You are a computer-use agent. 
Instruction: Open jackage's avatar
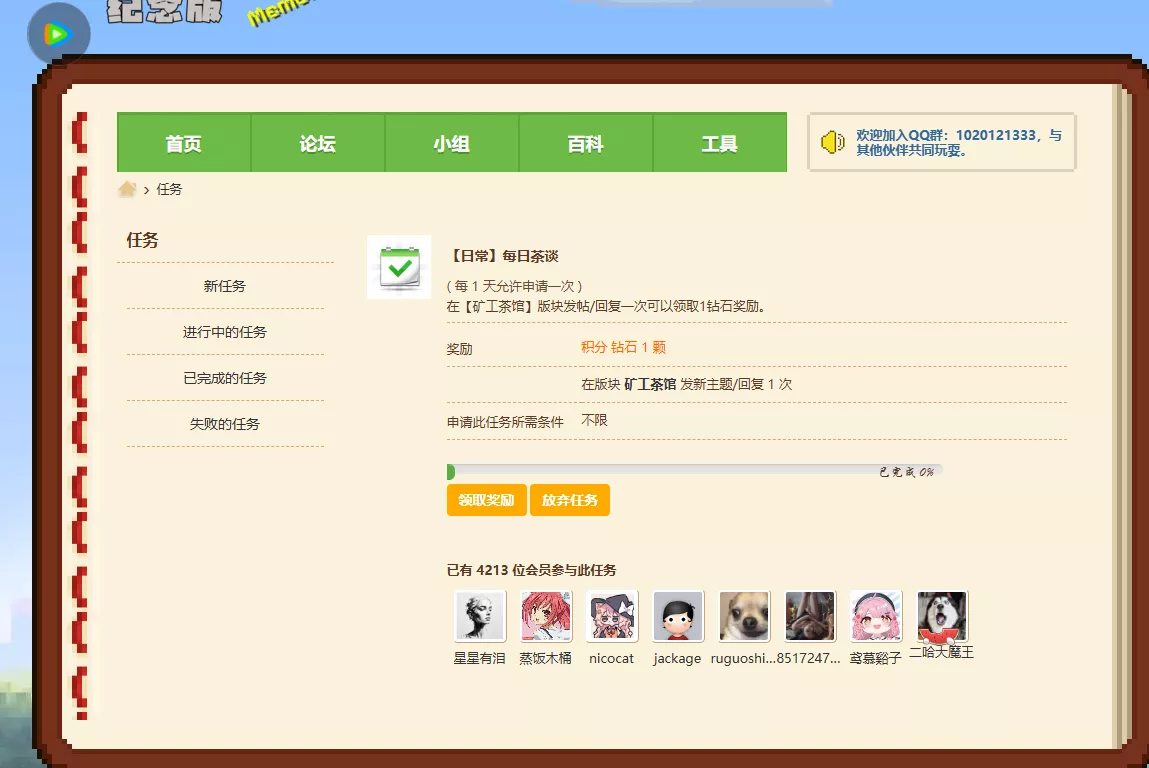[x=678, y=616]
